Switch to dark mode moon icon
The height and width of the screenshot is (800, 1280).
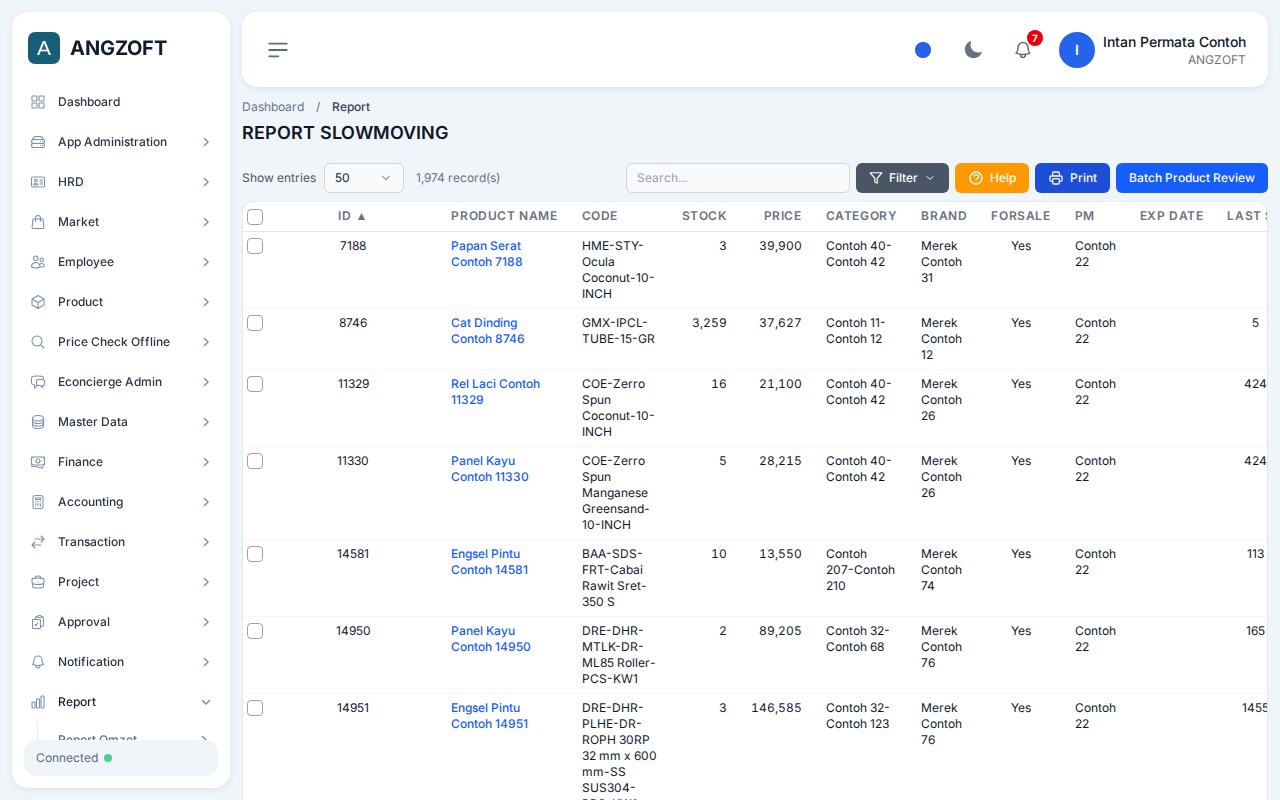(x=973, y=50)
